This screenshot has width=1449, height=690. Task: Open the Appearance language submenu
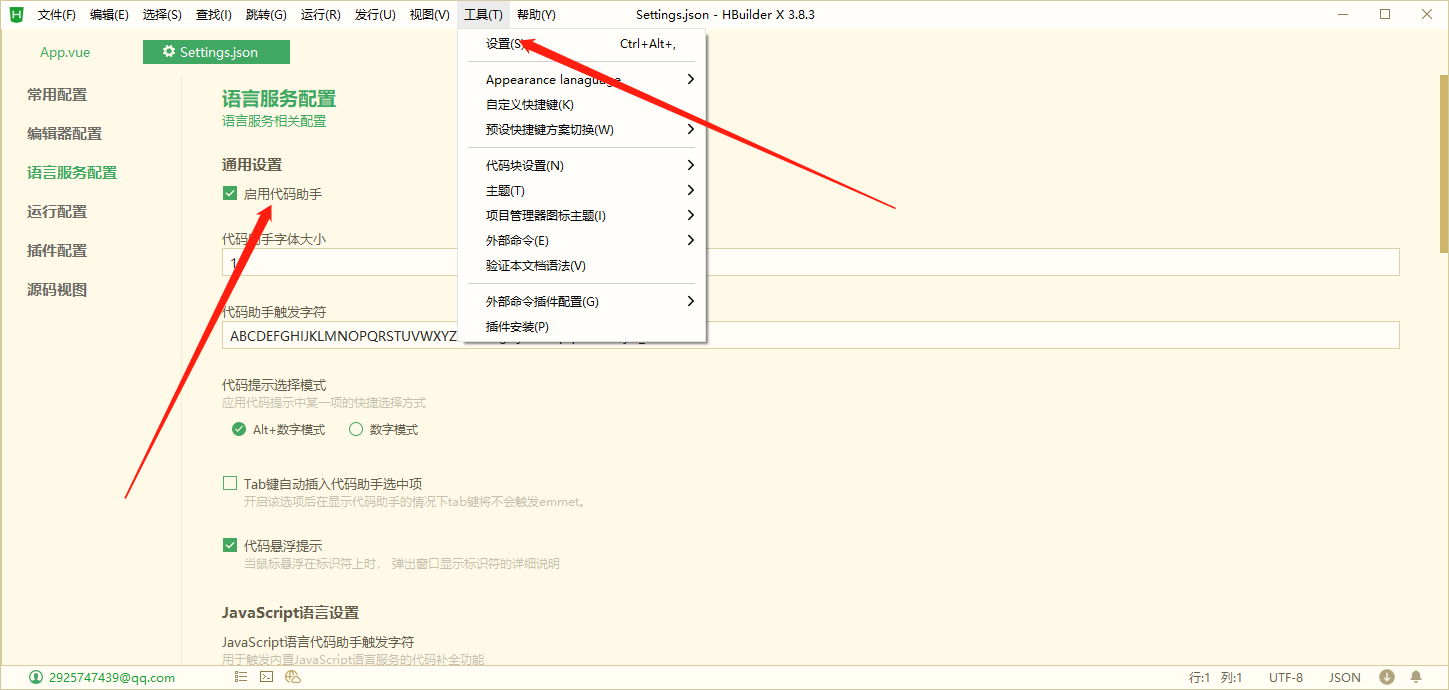click(x=553, y=79)
